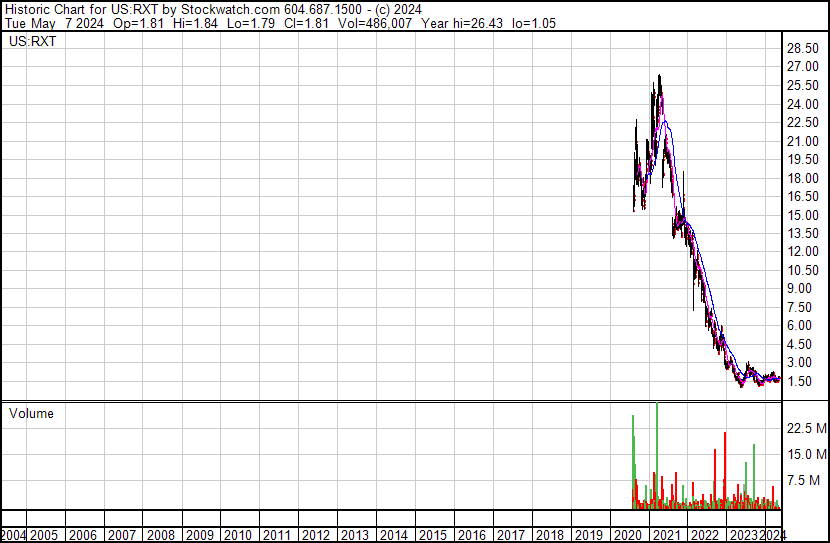Image resolution: width=830 pixels, height=543 pixels.
Task: Click the 2021 year label on the time axis
Action: pyautogui.click(x=665, y=535)
